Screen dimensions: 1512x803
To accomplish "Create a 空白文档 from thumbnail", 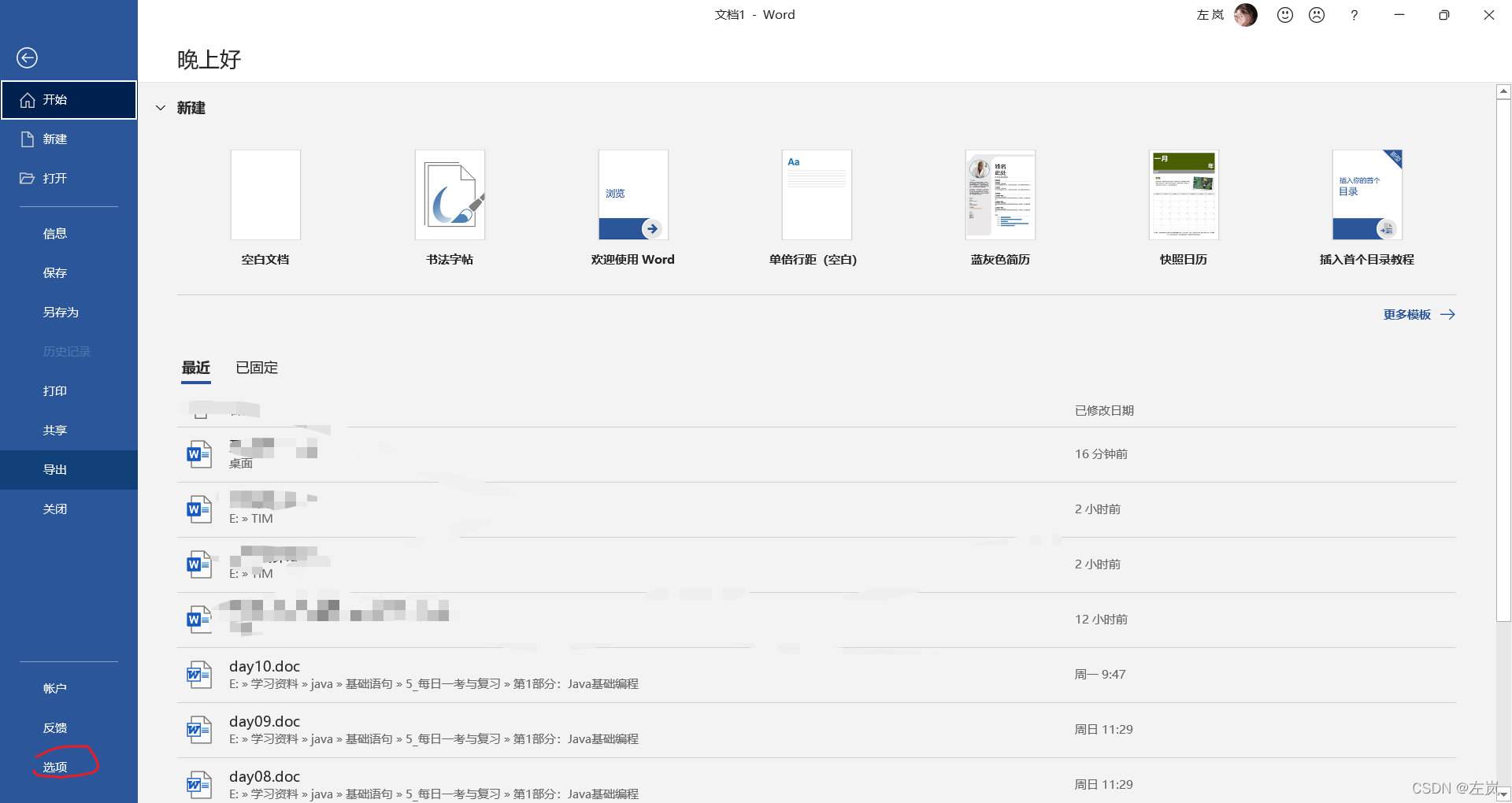I will tap(265, 194).
